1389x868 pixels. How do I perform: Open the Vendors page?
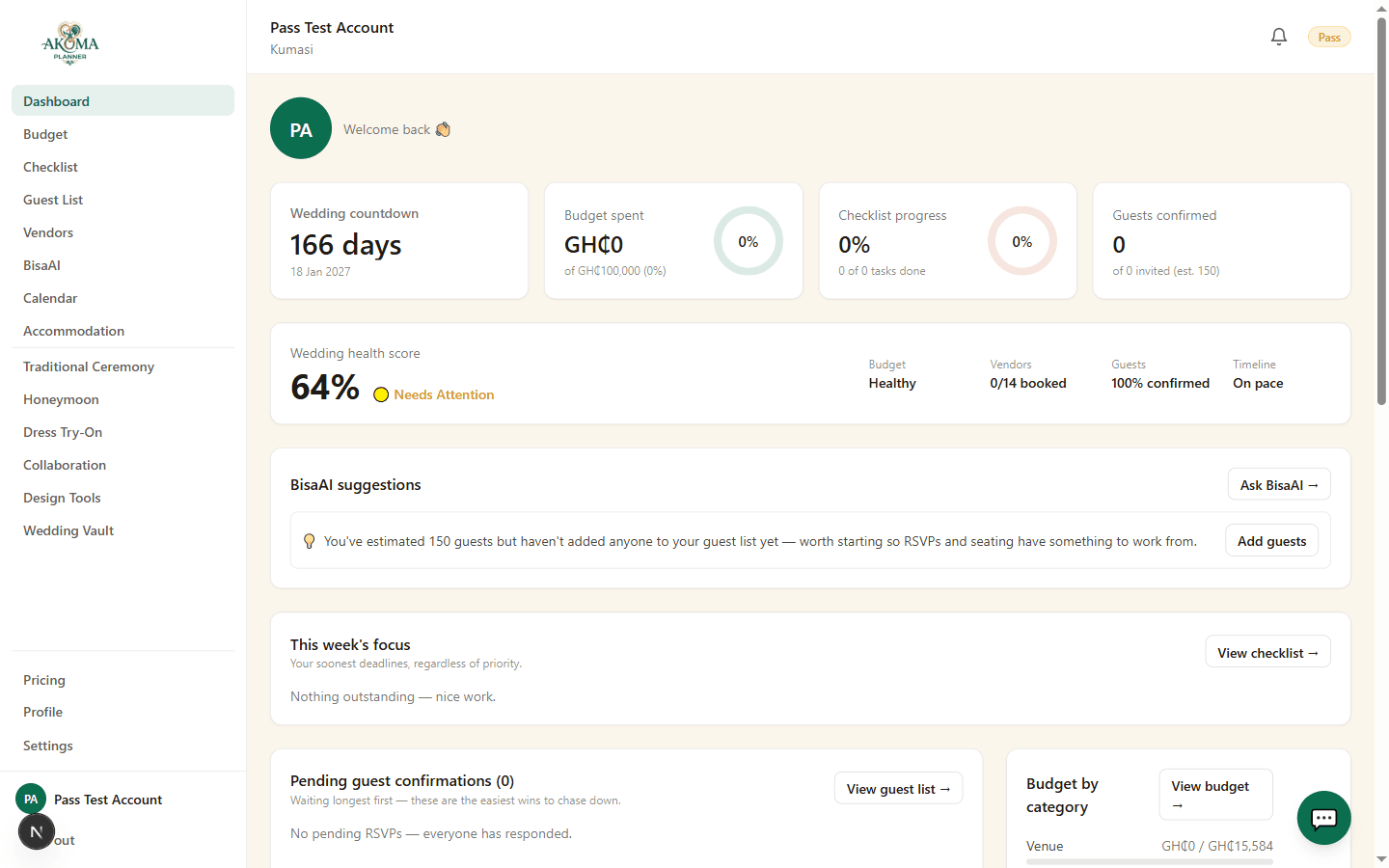click(123, 232)
